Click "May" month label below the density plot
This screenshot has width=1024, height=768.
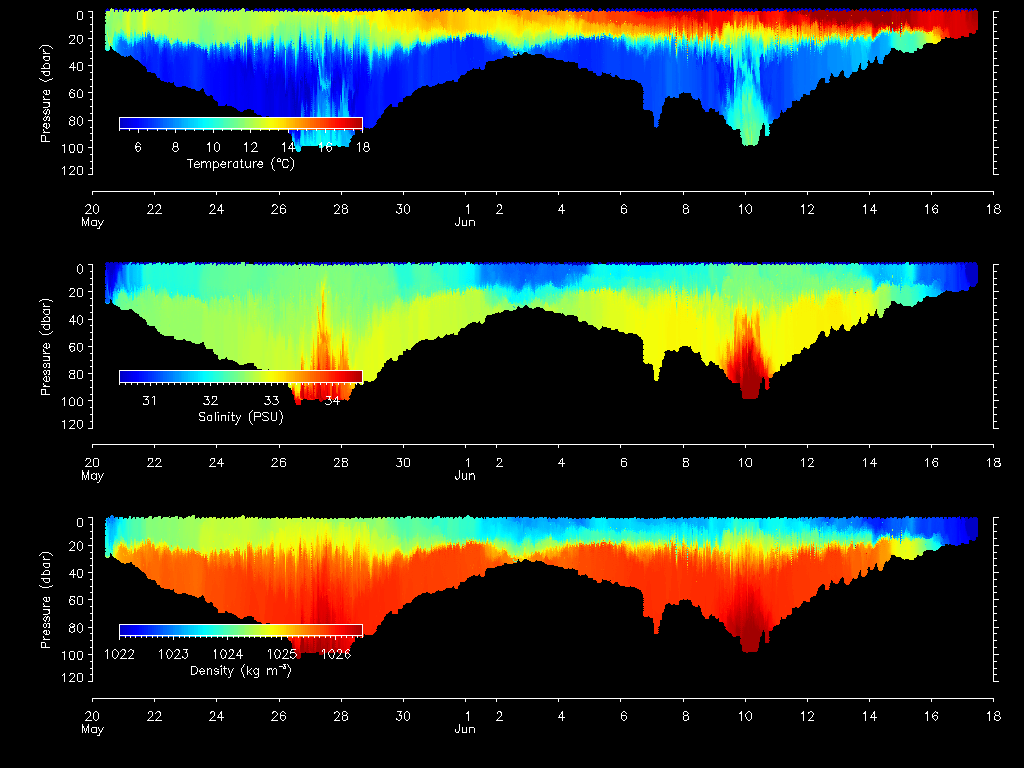(92, 729)
